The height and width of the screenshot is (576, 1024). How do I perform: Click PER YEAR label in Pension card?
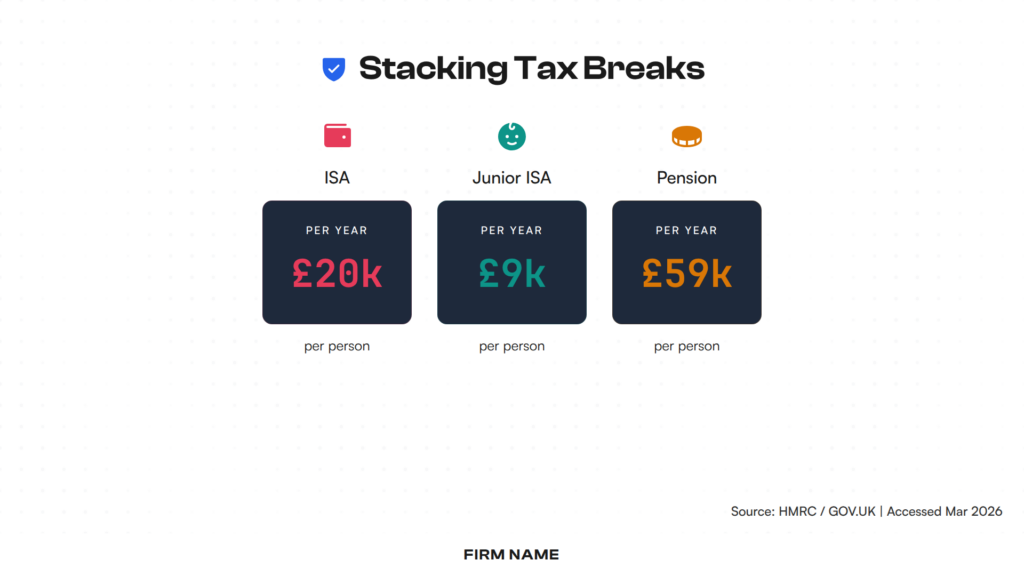(686, 230)
